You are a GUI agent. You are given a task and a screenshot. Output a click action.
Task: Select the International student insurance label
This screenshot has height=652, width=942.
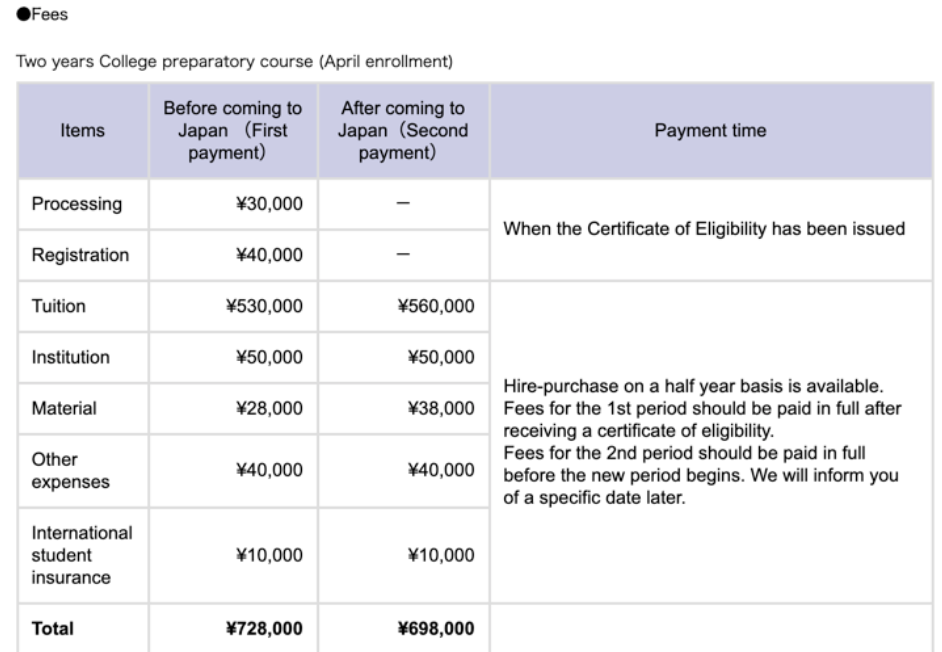[x=81, y=554]
